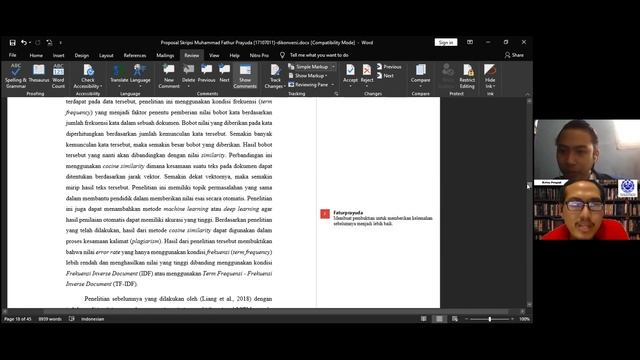Switch to the Design tab

[82, 55]
